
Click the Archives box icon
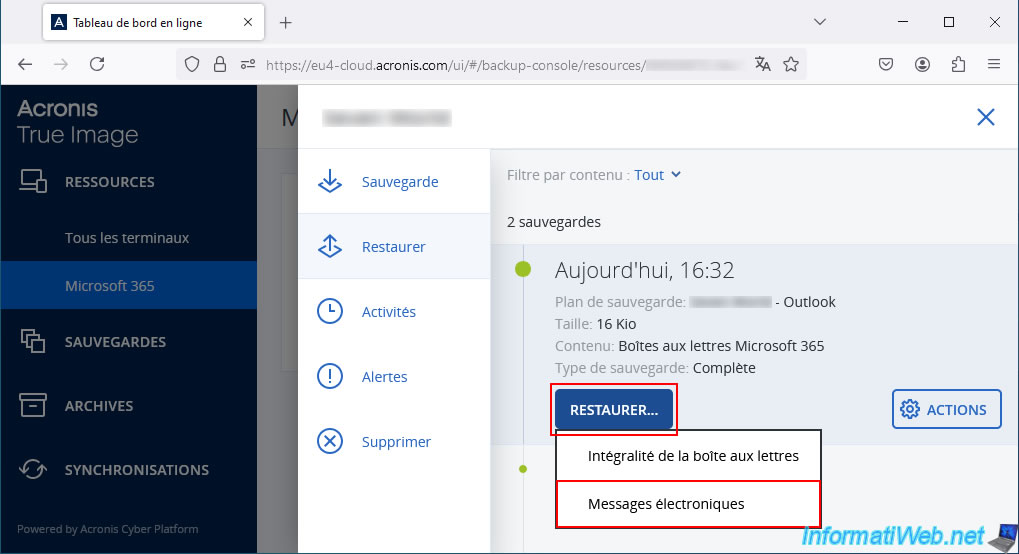[x=33, y=405]
